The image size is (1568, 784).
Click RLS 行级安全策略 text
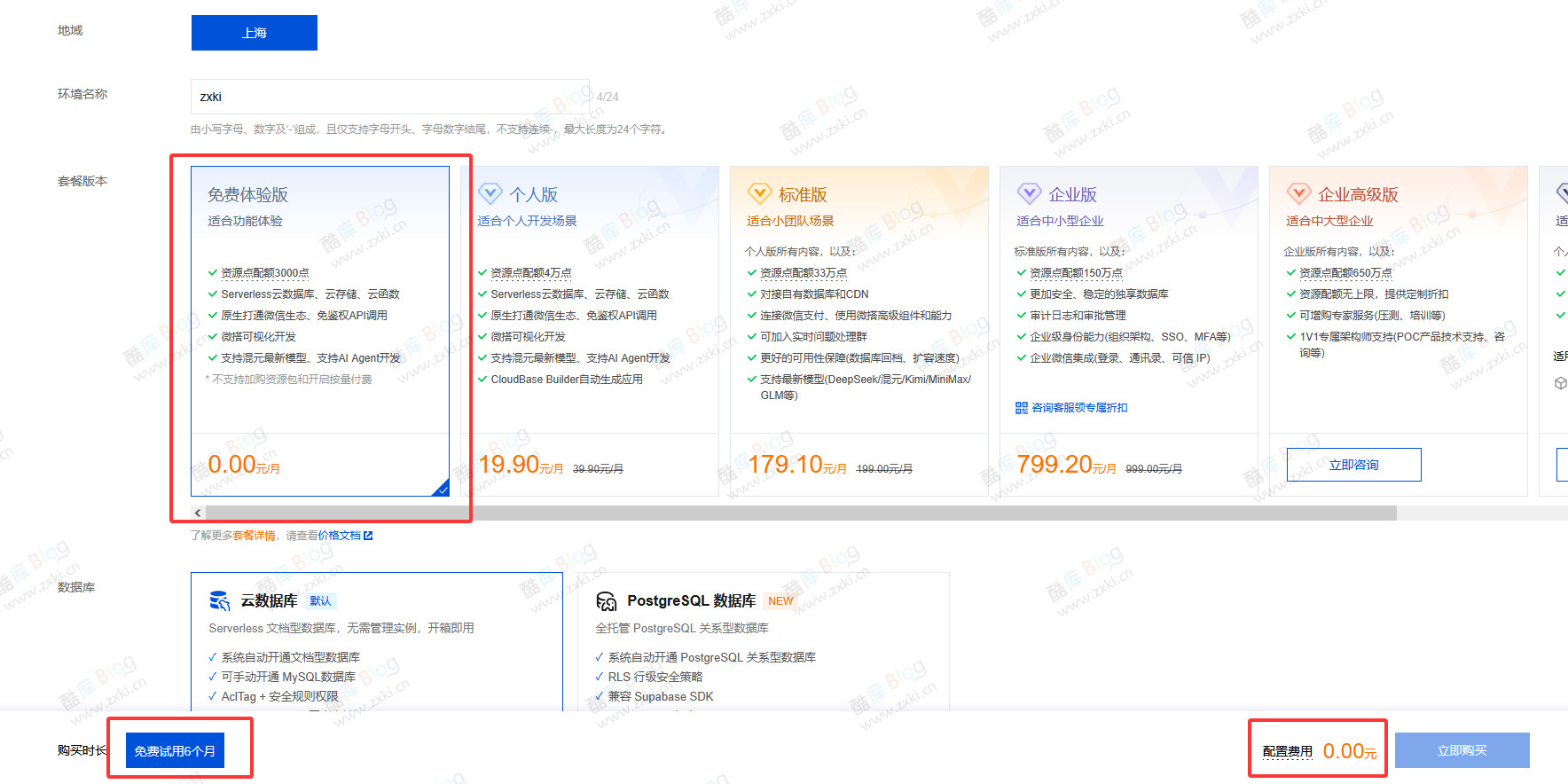coord(655,677)
